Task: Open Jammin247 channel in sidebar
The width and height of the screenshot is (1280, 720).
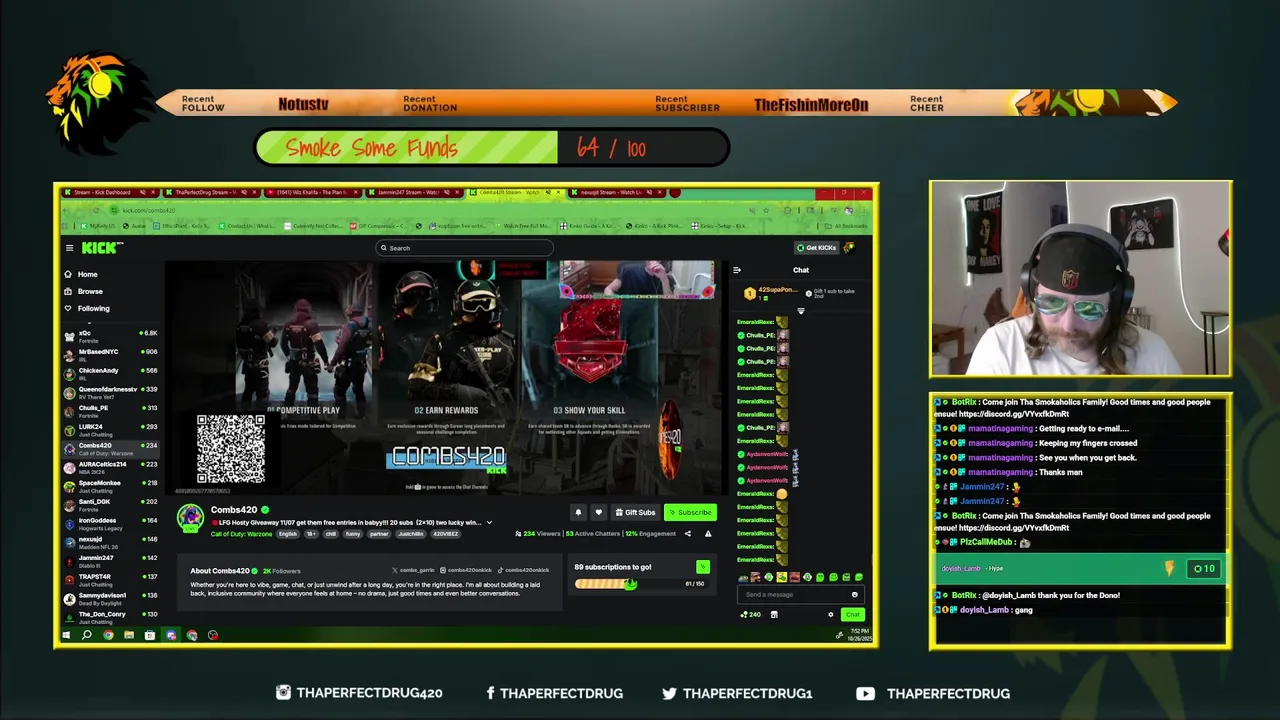Action: (x=110, y=561)
